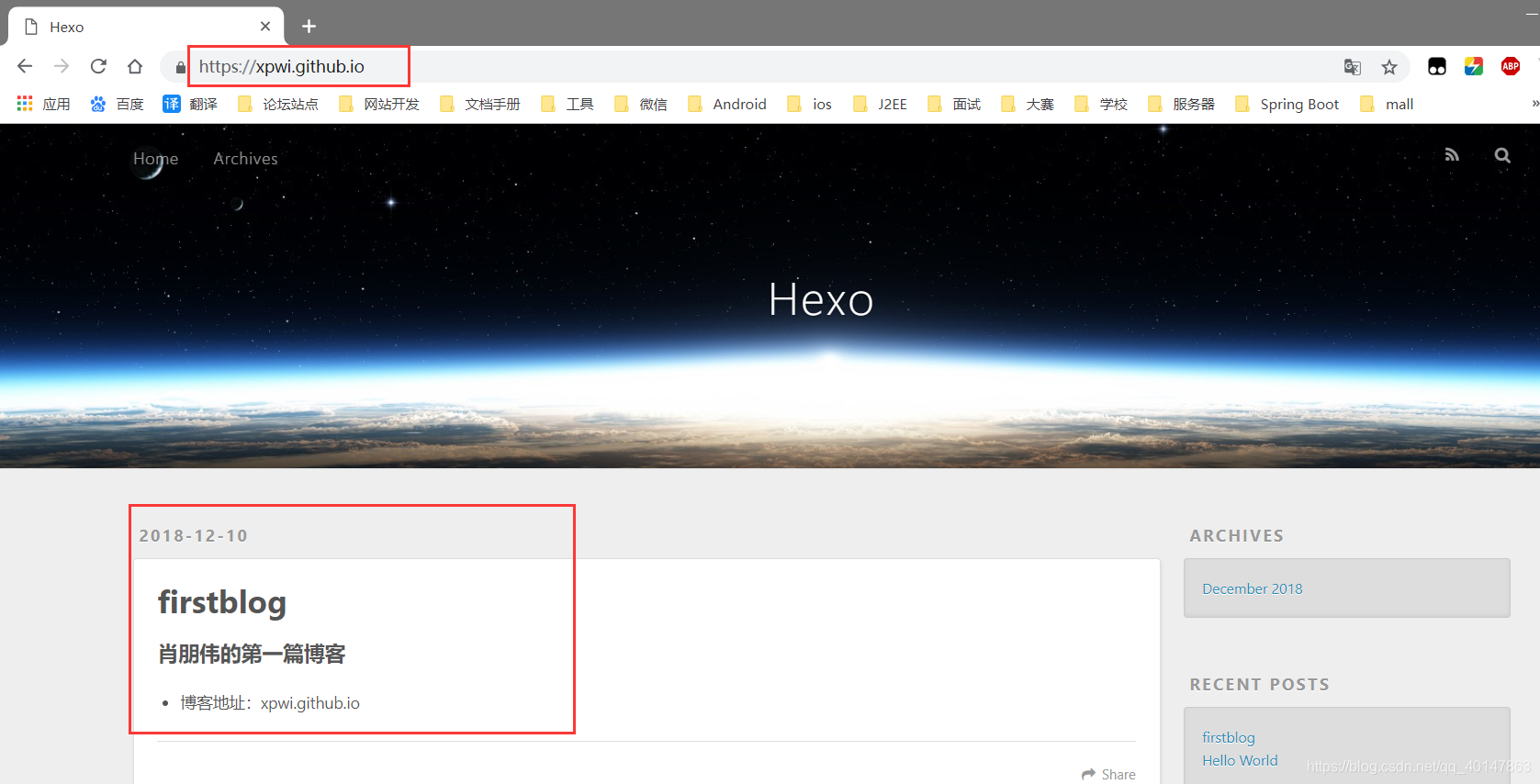Open the 网站开发 bookmark folder
Screen dimensions: 1540x784
point(378,104)
